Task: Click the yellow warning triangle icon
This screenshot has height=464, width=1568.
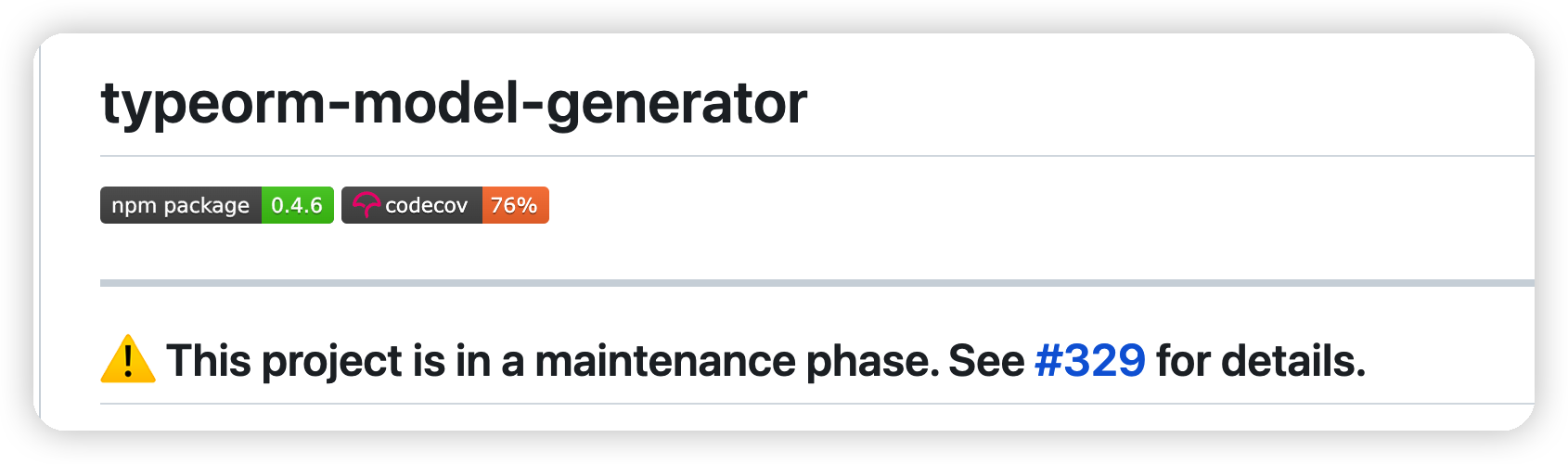Action: coord(127,360)
